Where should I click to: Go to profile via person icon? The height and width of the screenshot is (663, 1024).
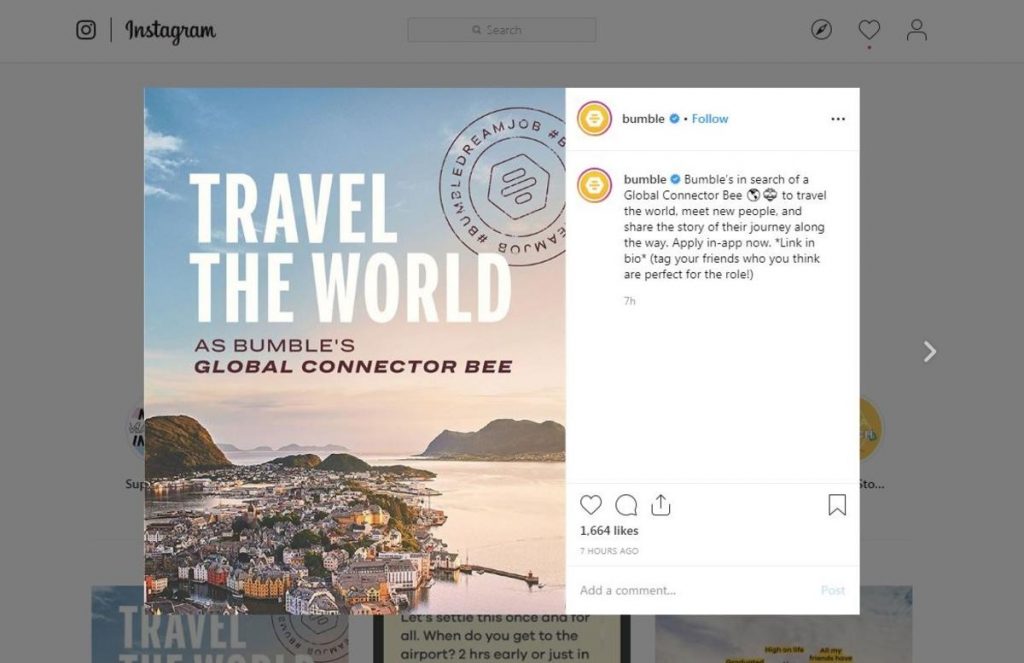point(916,30)
